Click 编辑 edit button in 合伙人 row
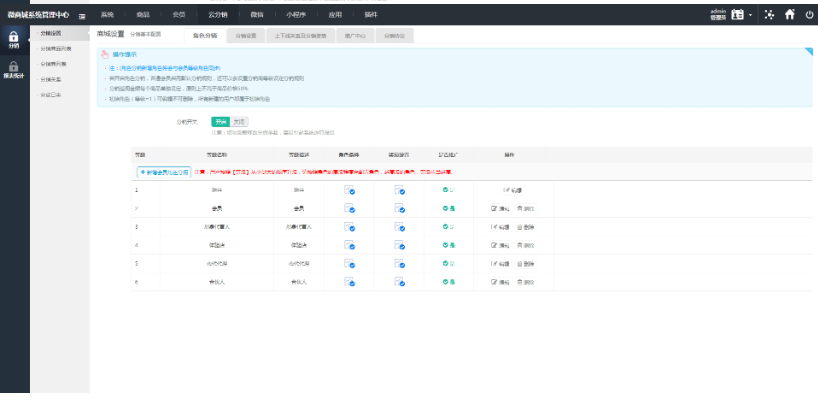This screenshot has height=400, width=818. (500, 283)
